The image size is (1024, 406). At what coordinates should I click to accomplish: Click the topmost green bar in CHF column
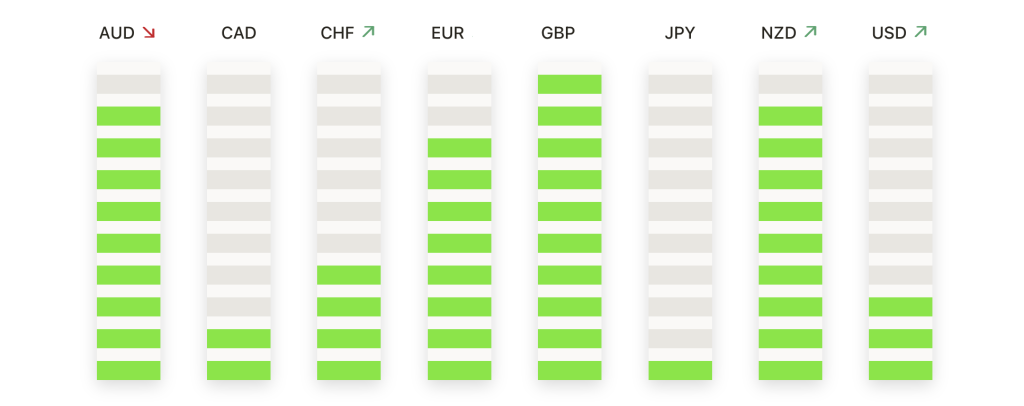(349, 275)
